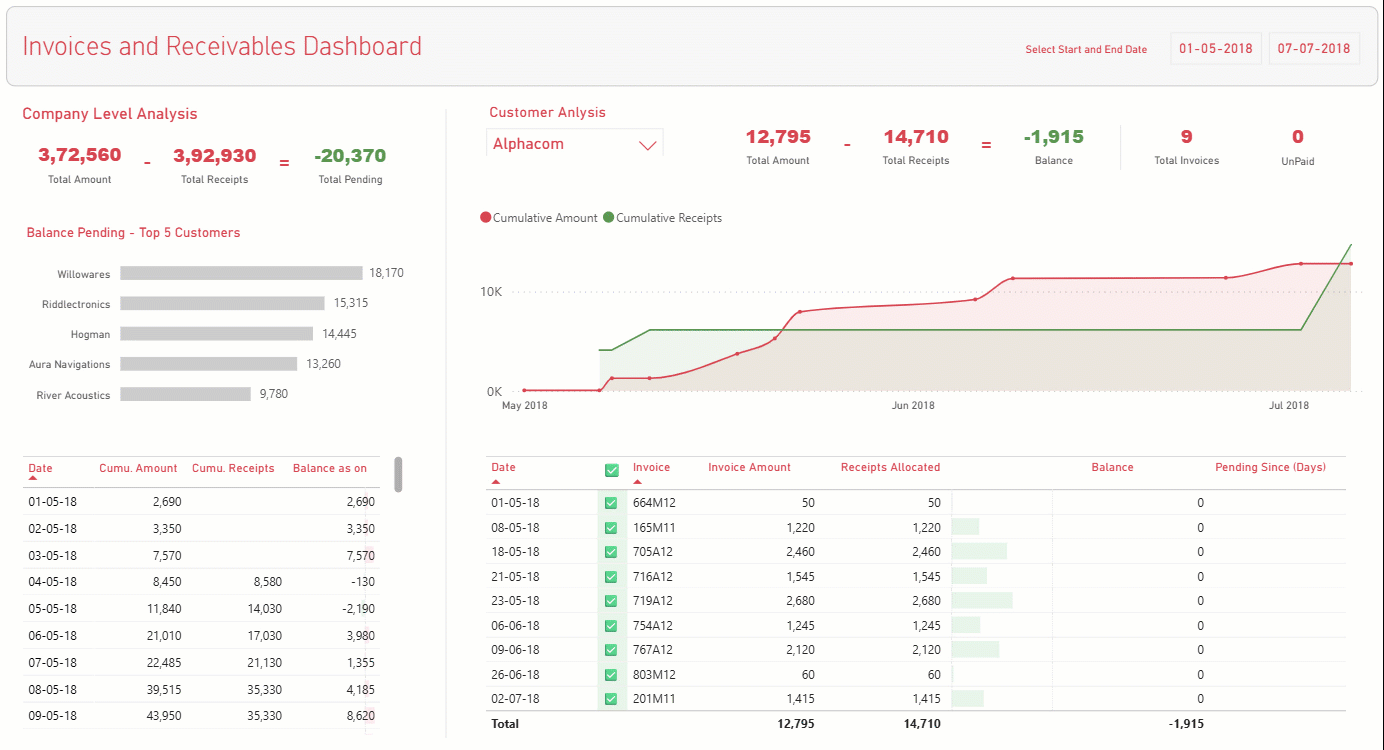Uncheck the checkbox for invoice 716A12
1384x750 pixels.
click(611, 576)
